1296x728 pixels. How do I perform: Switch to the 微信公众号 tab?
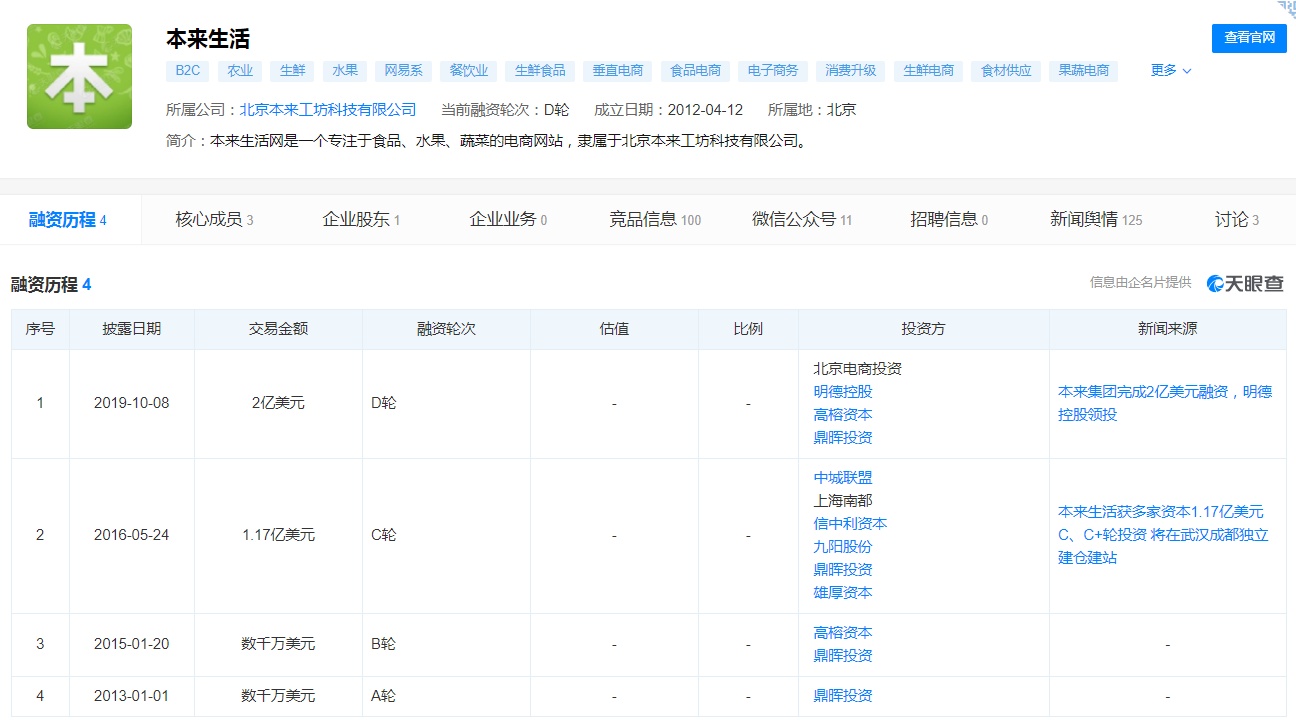(802, 220)
